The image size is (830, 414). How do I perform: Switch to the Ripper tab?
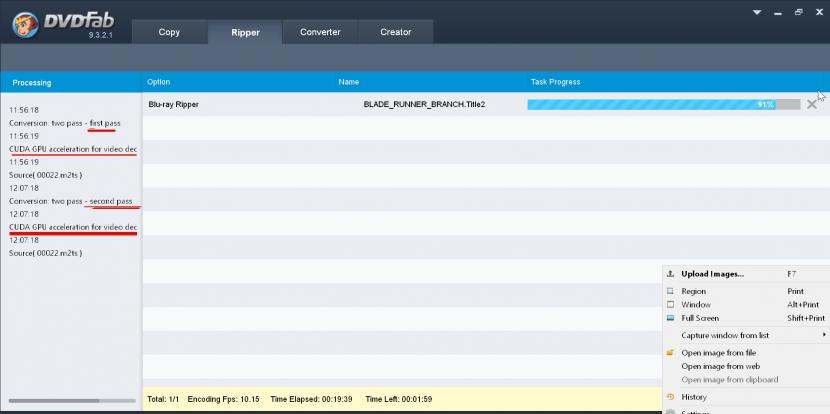point(245,32)
